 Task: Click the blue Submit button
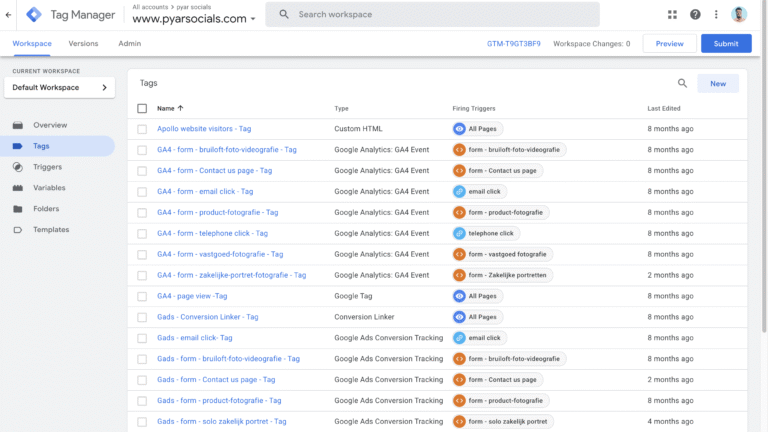726,44
